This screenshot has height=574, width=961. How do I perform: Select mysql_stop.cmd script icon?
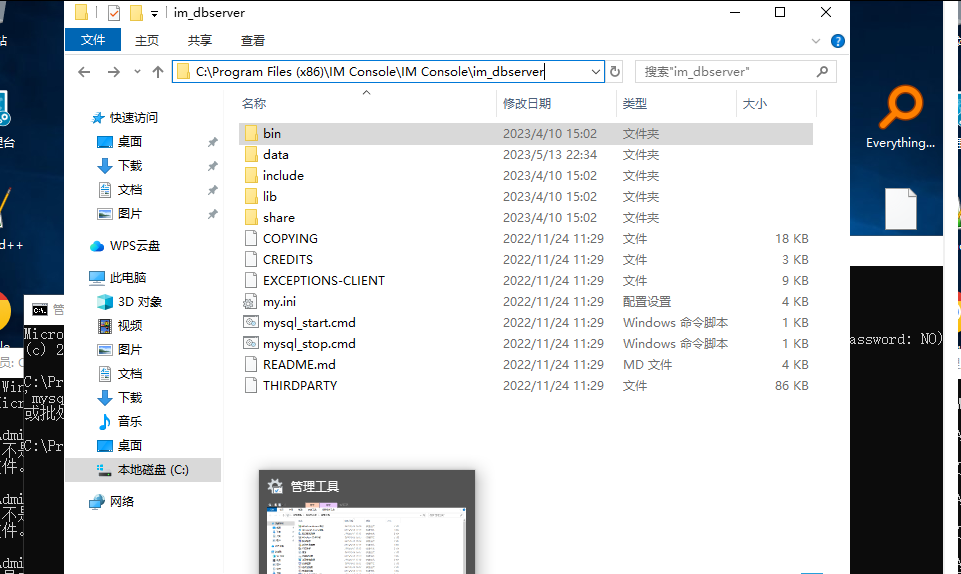pos(251,343)
